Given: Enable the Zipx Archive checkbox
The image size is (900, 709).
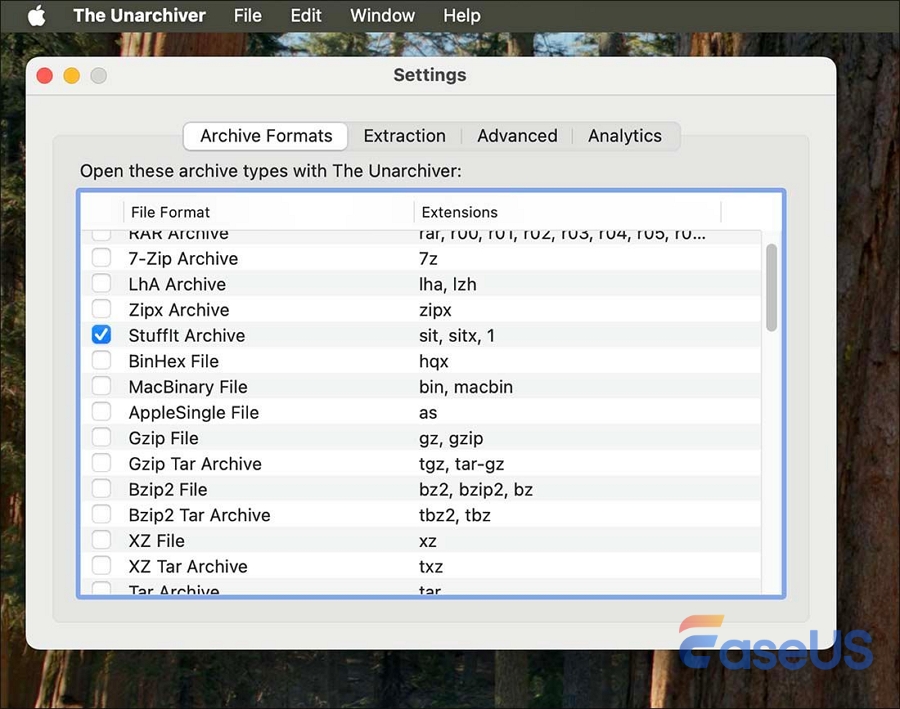Looking at the screenshot, I should 101,310.
